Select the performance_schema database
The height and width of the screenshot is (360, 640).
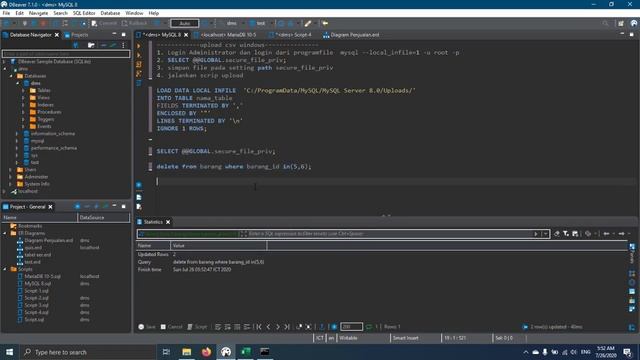(53, 148)
